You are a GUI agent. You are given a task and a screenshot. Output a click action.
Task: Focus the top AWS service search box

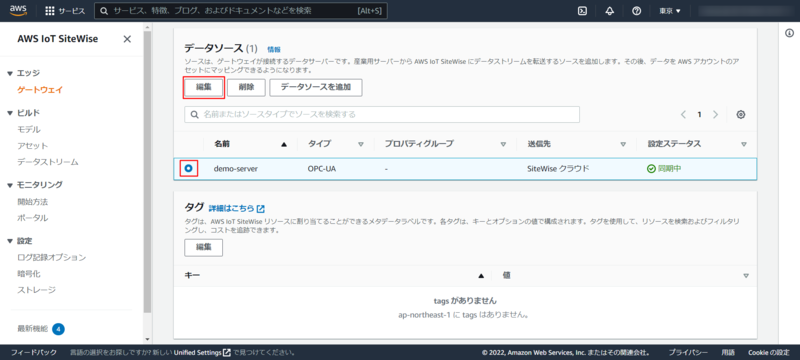coord(241,11)
